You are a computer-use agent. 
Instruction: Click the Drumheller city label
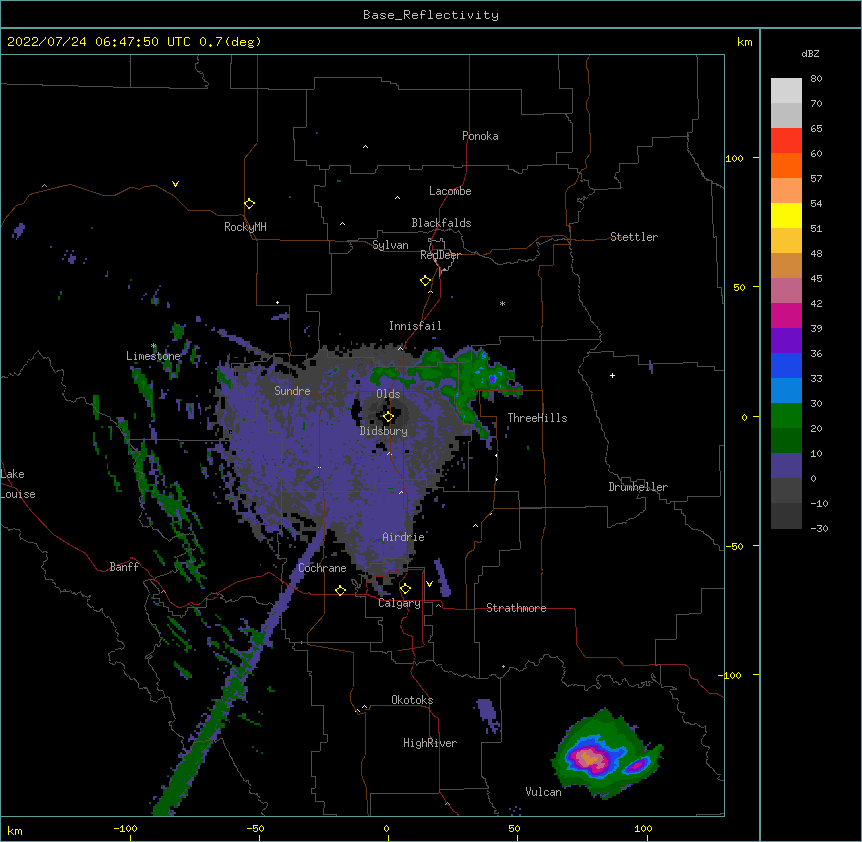tap(638, 487)
